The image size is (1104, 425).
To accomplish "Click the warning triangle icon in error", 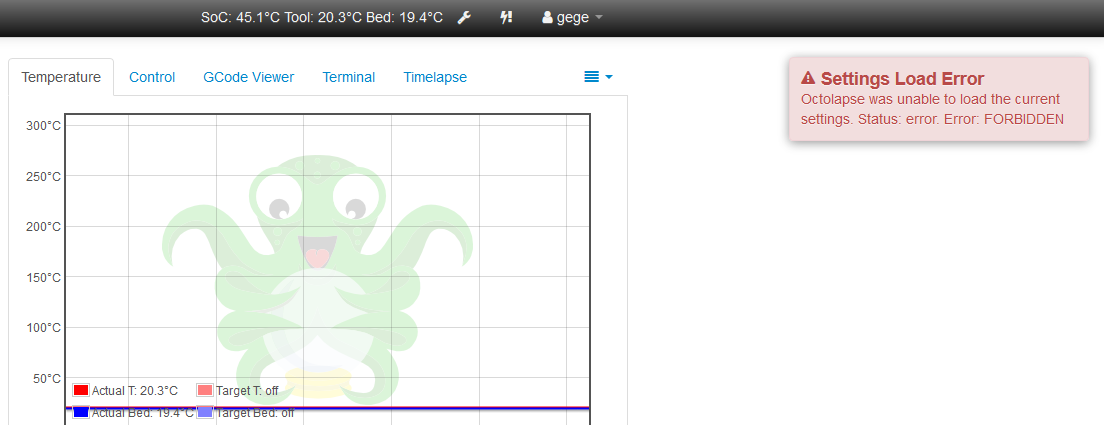I will [x=808, y=77].
